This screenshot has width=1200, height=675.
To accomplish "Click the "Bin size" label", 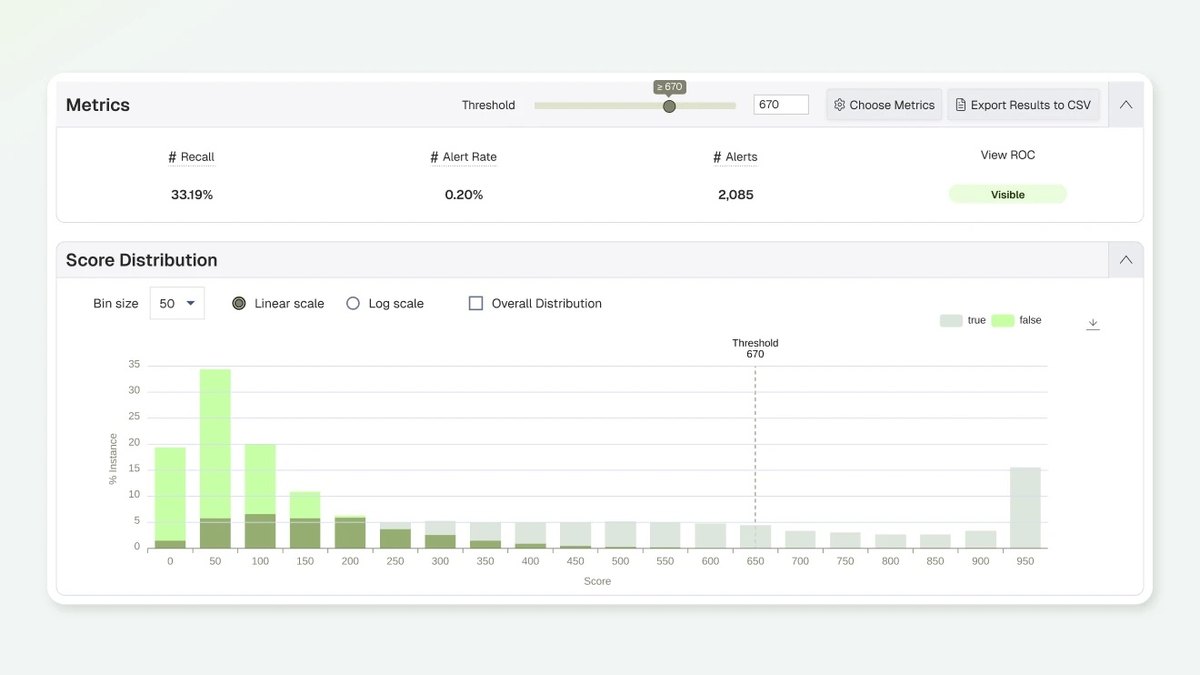I will [116, 303].
